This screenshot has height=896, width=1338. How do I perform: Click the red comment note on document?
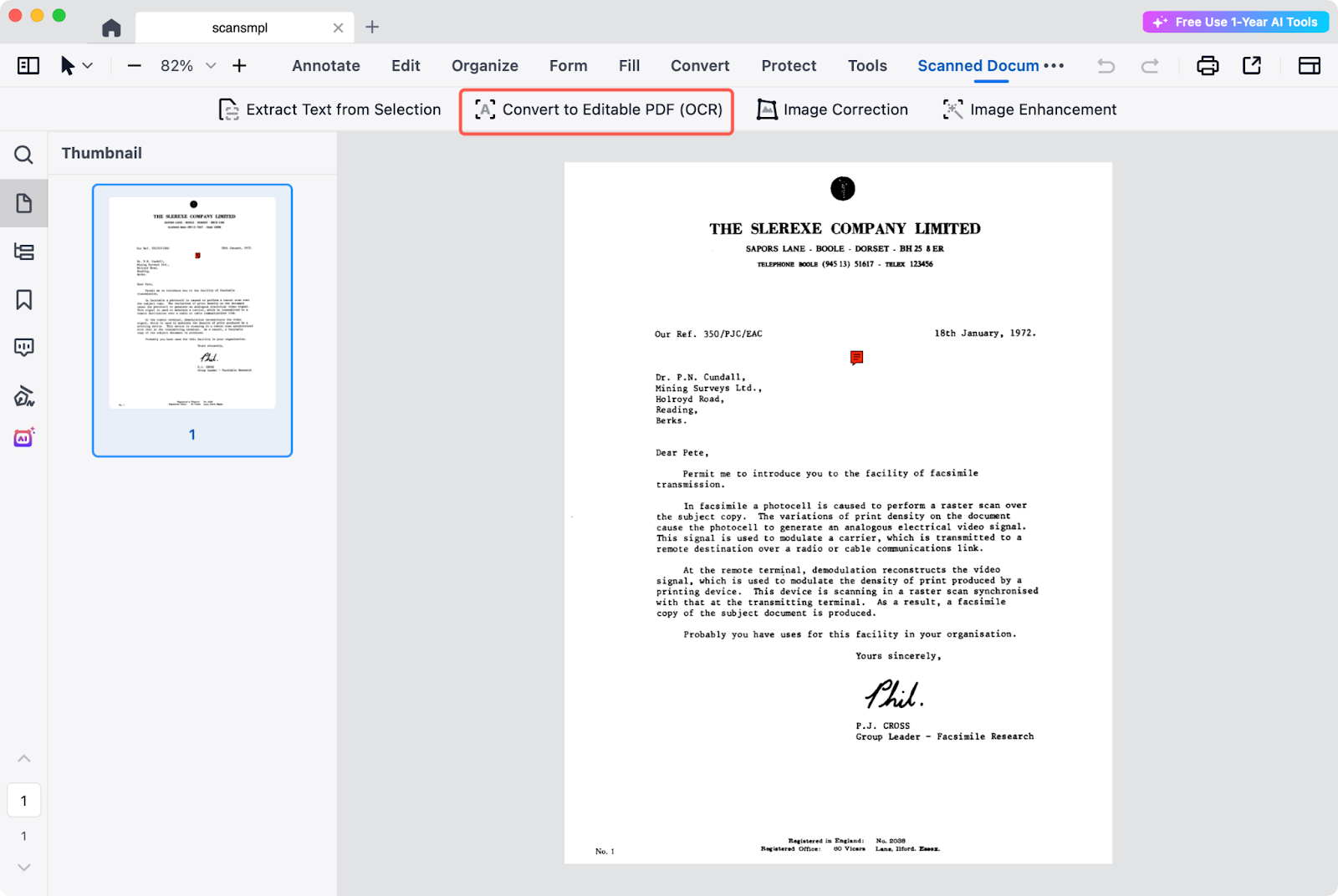point(856,358)
